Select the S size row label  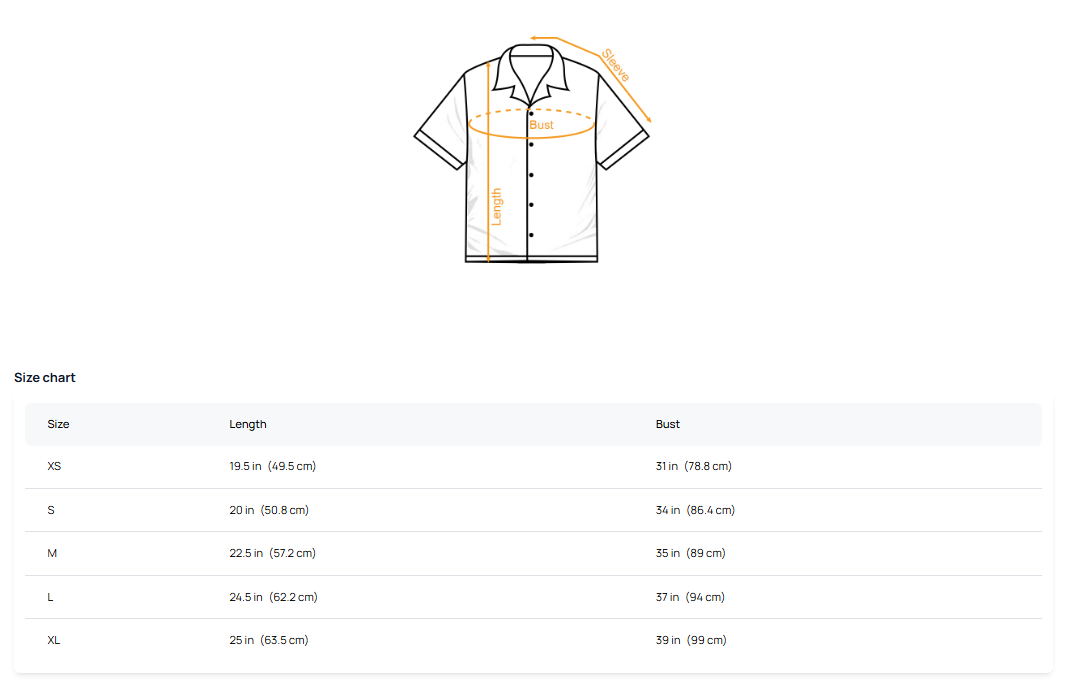(x=51, y=510)
